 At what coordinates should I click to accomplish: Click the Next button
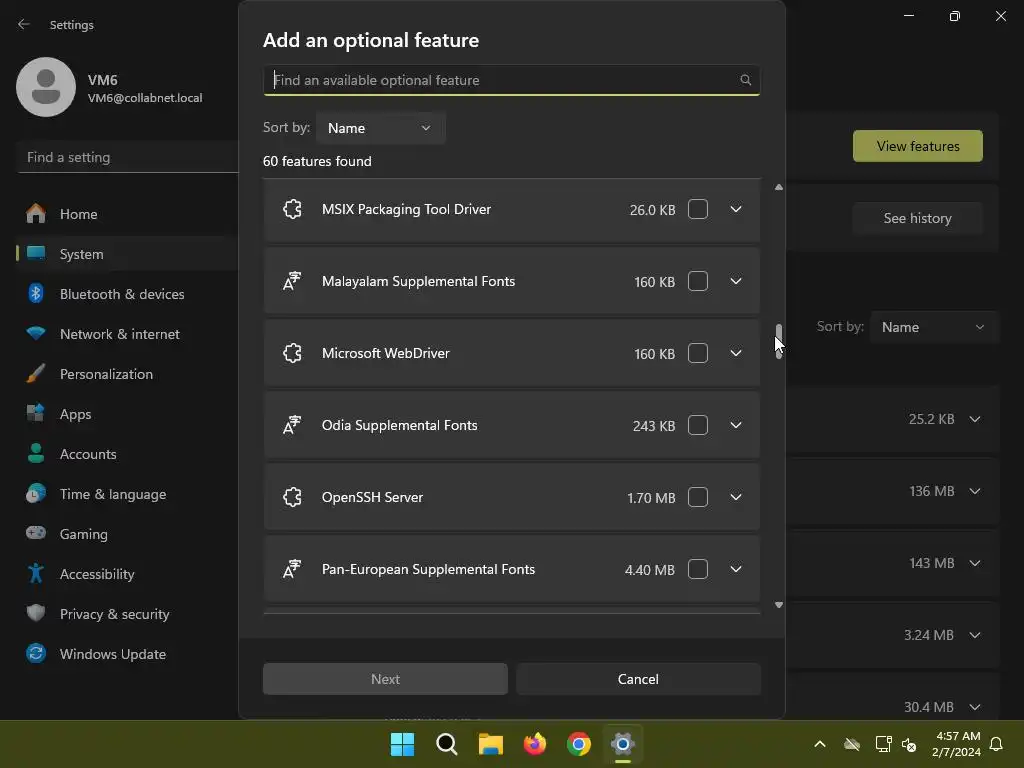(x=385, y=679)
